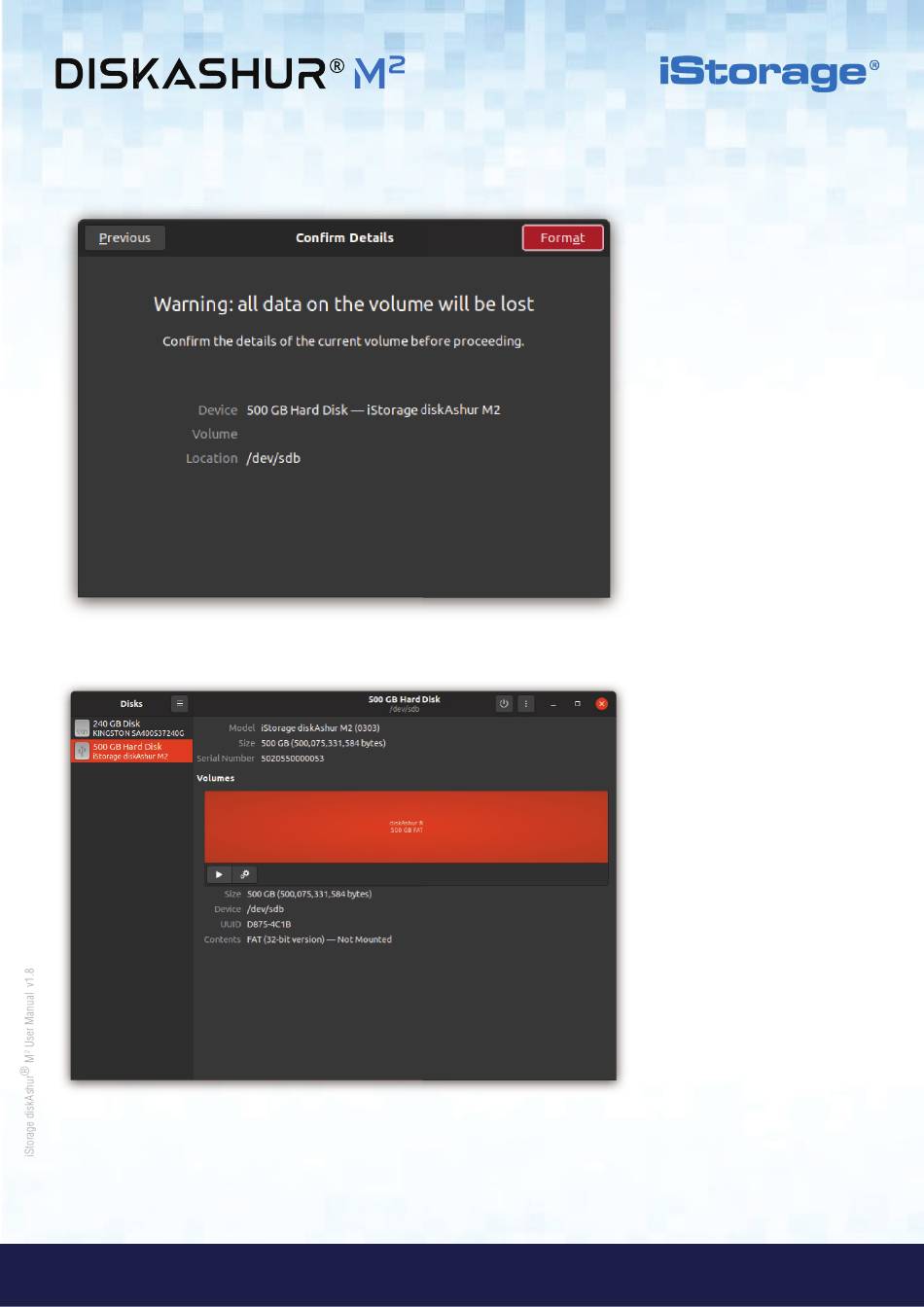Click the Location value /dev/sdb in the dialog
Screen dimensions: 924x1307
tap(273, 458)
